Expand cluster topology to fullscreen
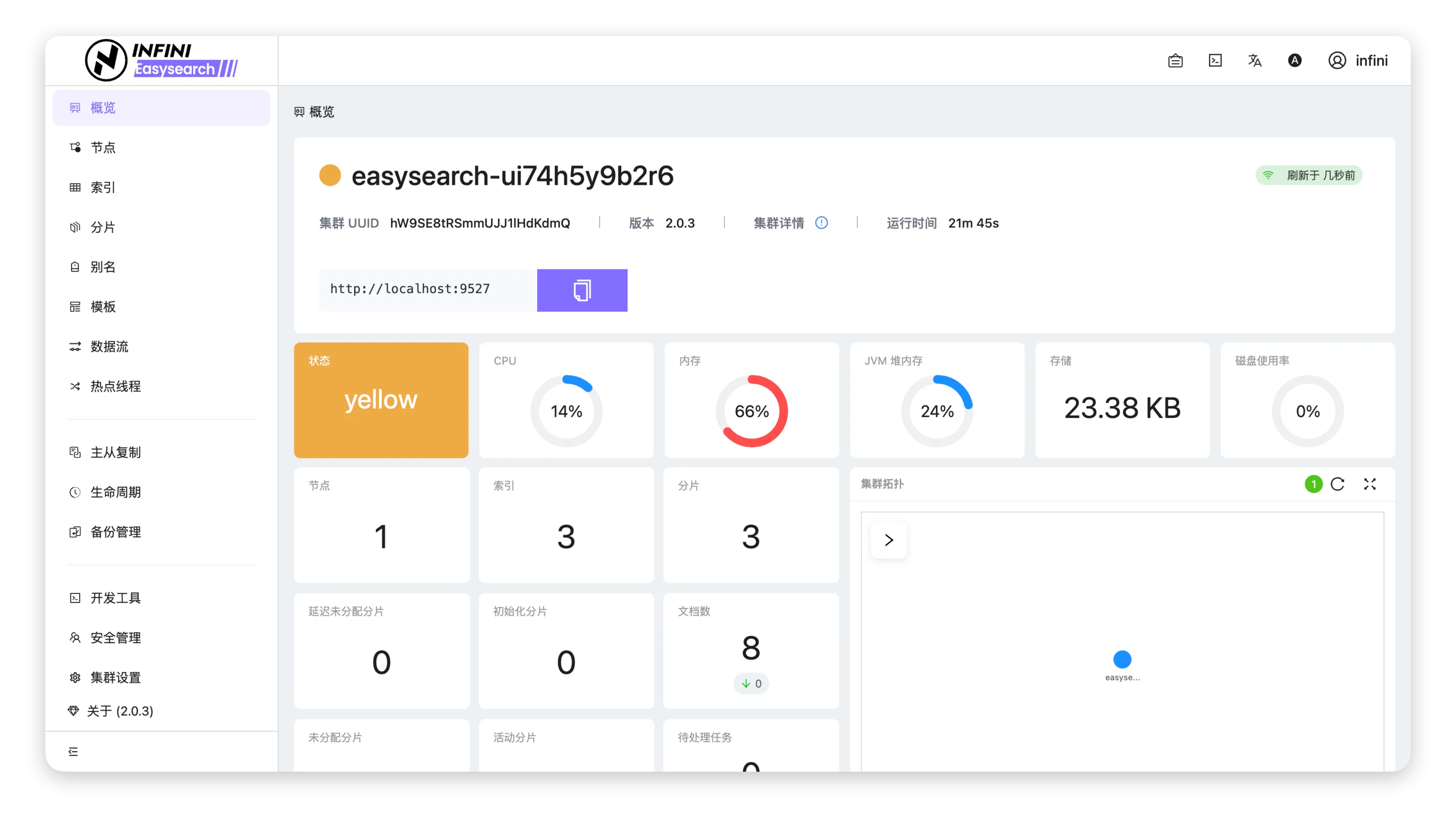 [x=1370, y=484]
